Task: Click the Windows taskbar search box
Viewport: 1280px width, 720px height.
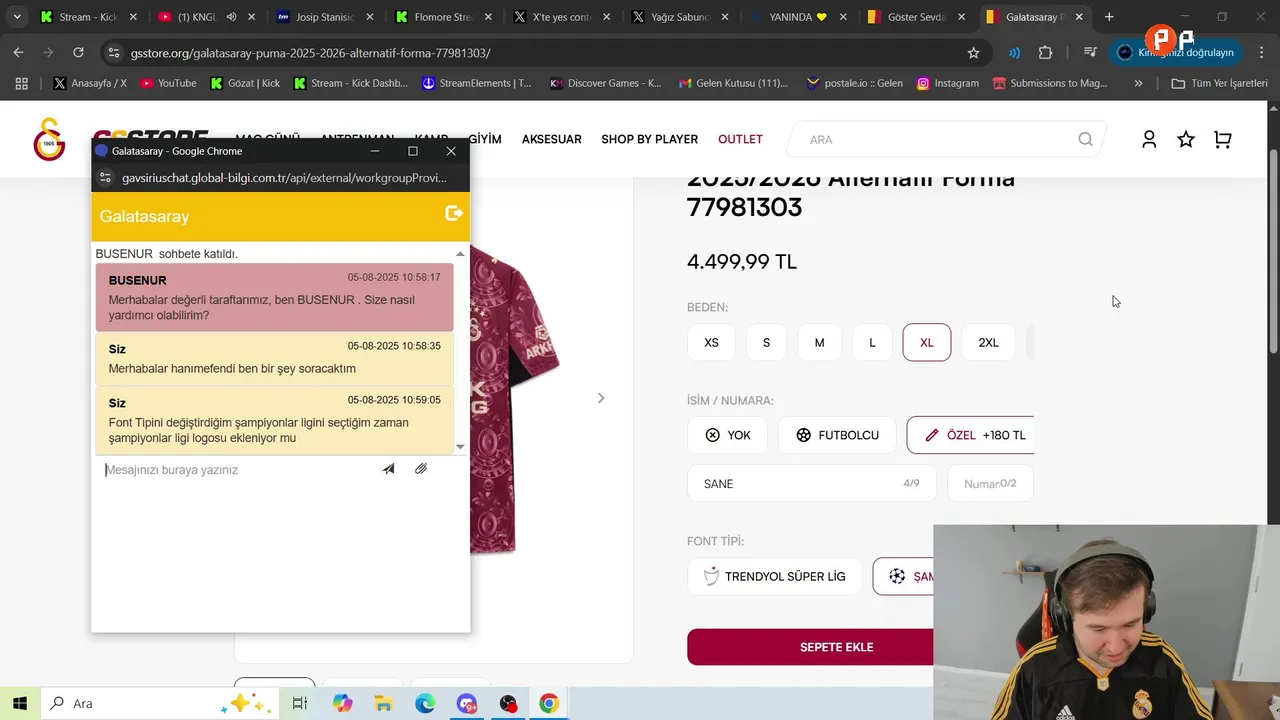Action: pyautogui.click(x=160, y=704)
